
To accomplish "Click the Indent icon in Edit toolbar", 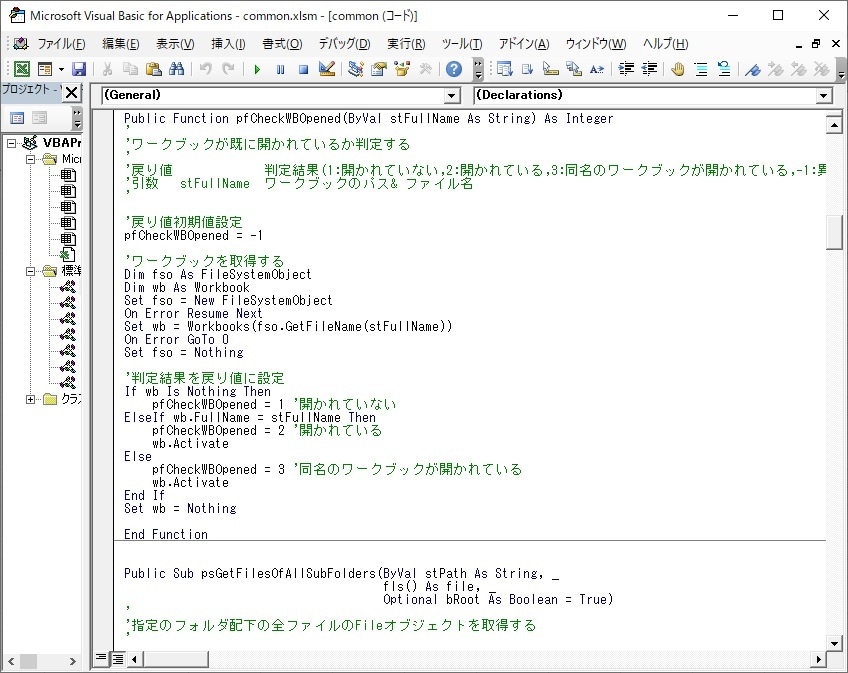I will [x=626, y=69].
